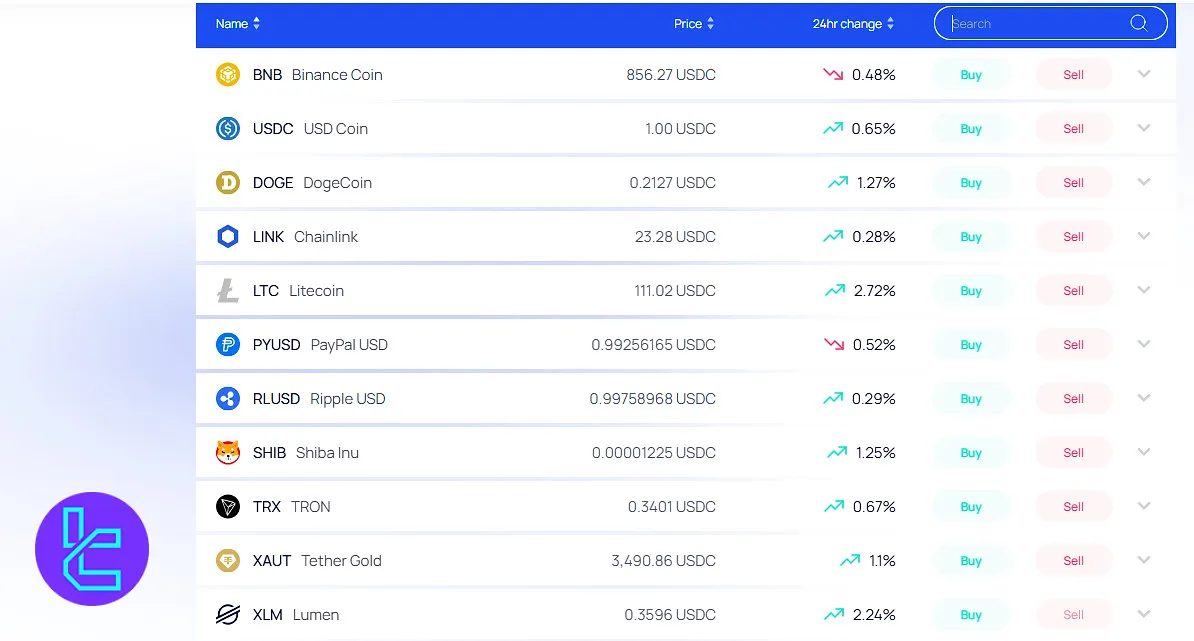
Task: Expand the SHIB row details
Action: (x=1144, y=452)
